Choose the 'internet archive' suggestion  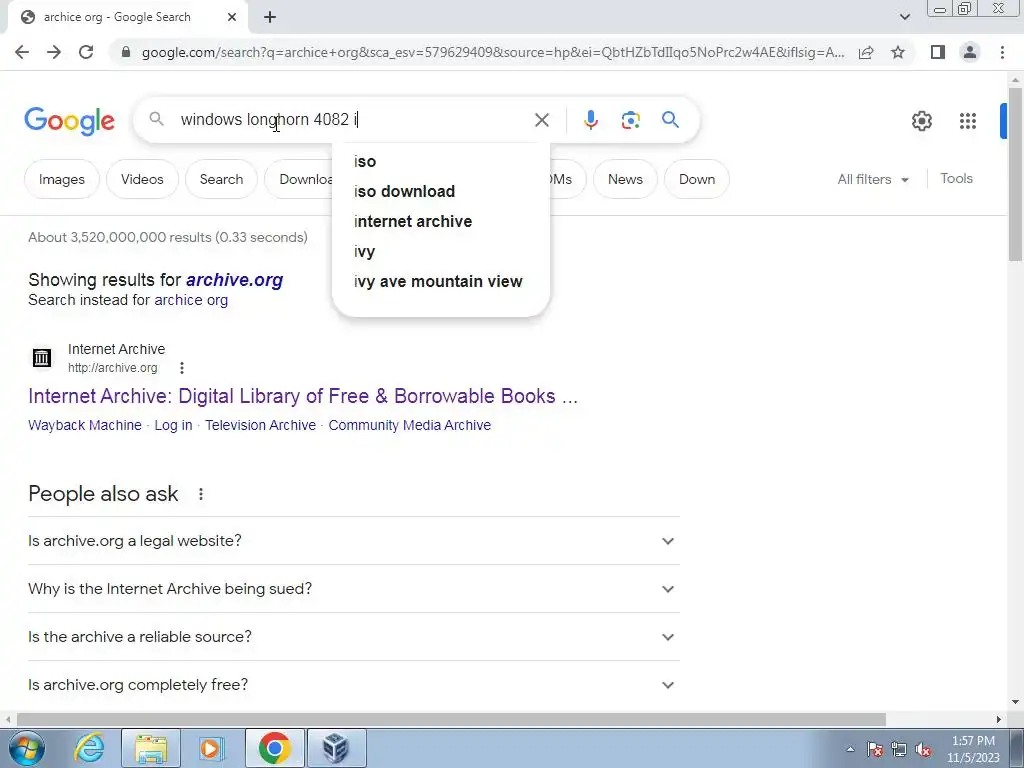441,221
